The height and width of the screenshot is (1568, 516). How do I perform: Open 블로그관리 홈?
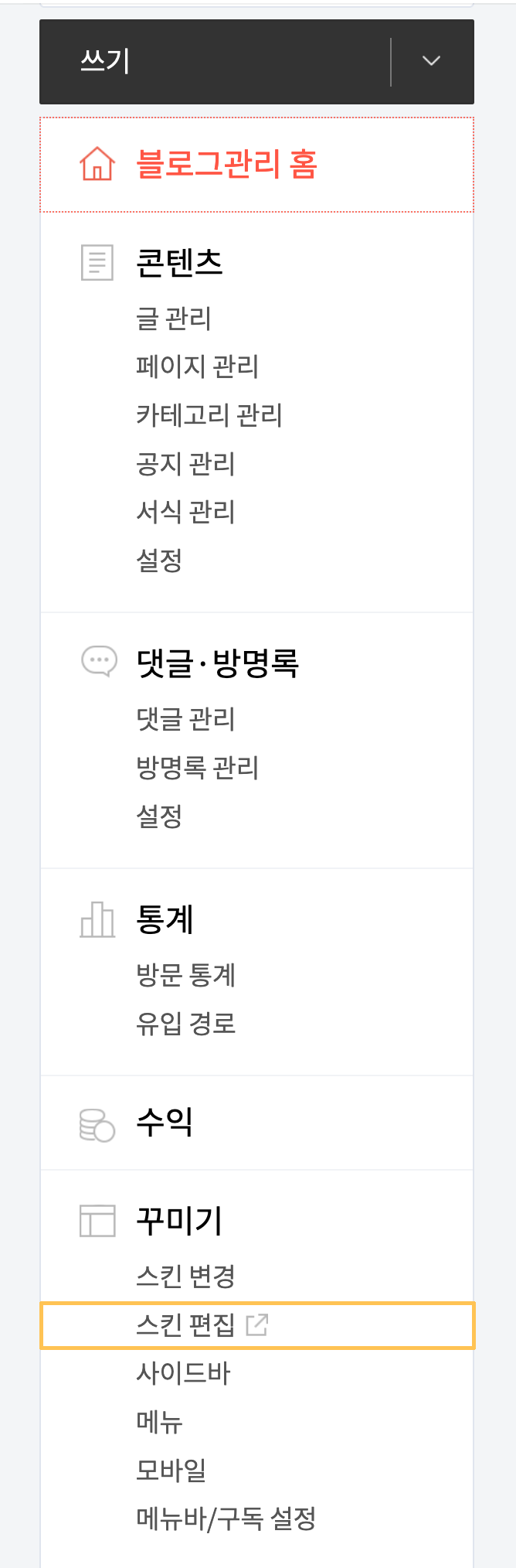pyautogui.click(x=216, y=162)
